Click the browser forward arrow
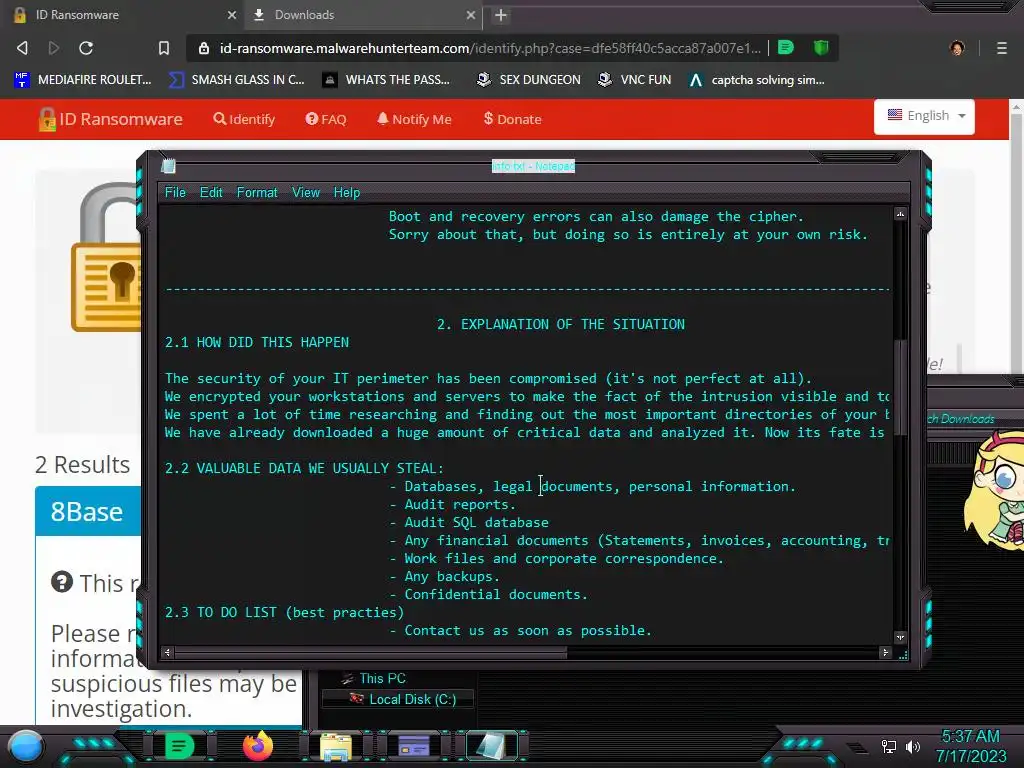This screenshot has height=768, width=1024. tap(54, 48)
